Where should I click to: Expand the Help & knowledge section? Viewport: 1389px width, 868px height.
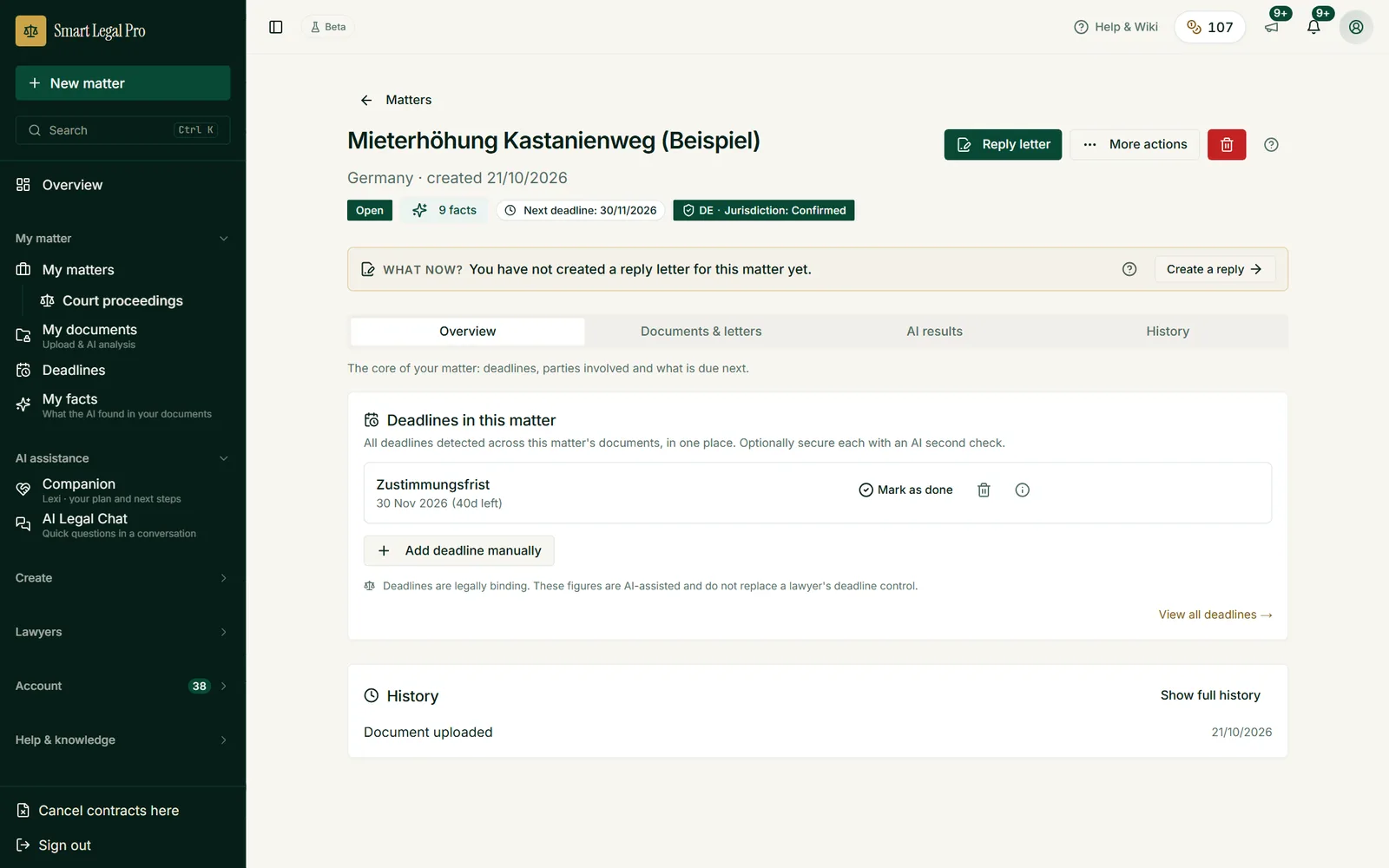(122, 740)
